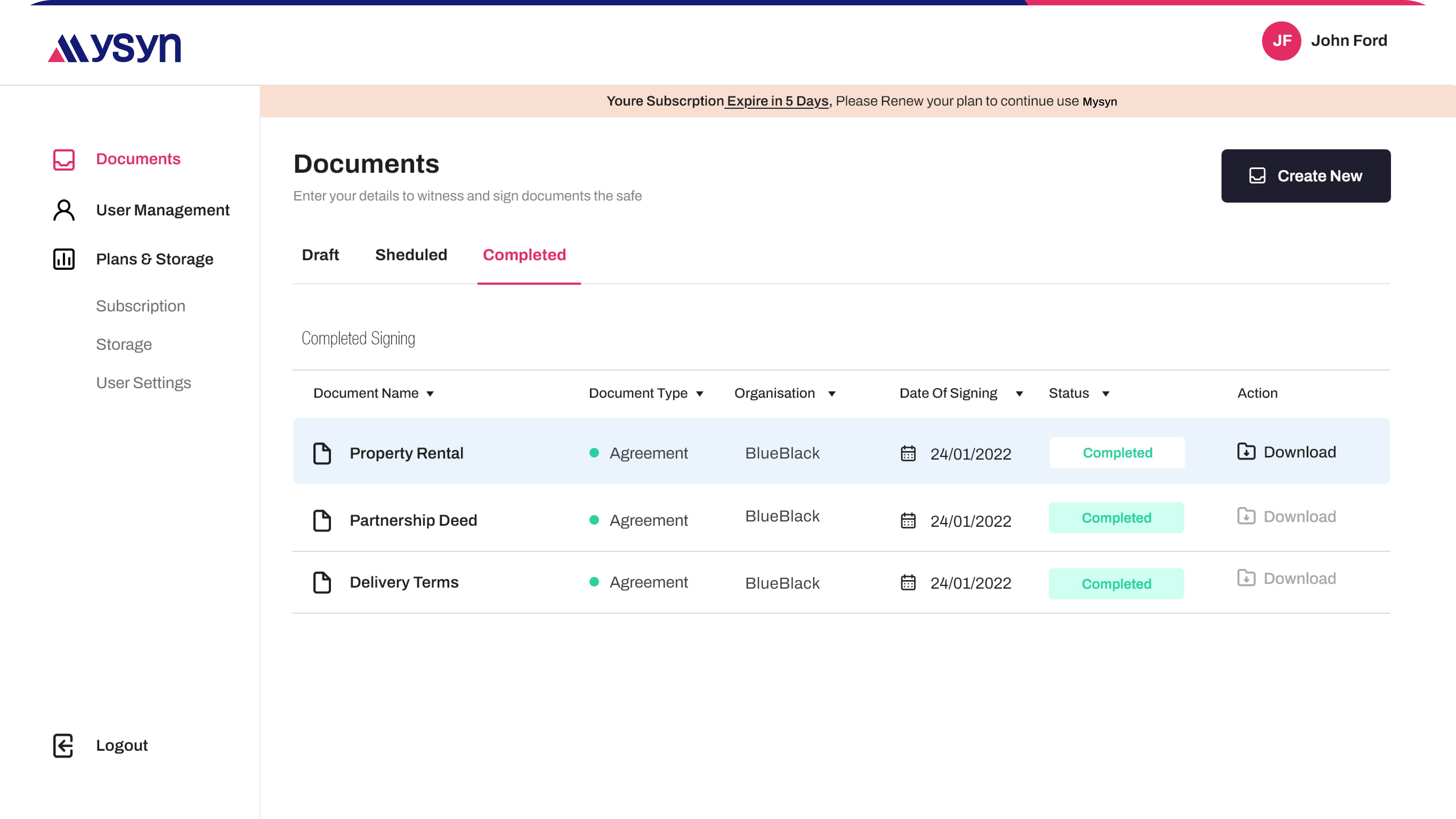The width and height of the screenshot is (1456, 819).
Task: Click the Property Rental file icon
Action: tap(322, 453)
